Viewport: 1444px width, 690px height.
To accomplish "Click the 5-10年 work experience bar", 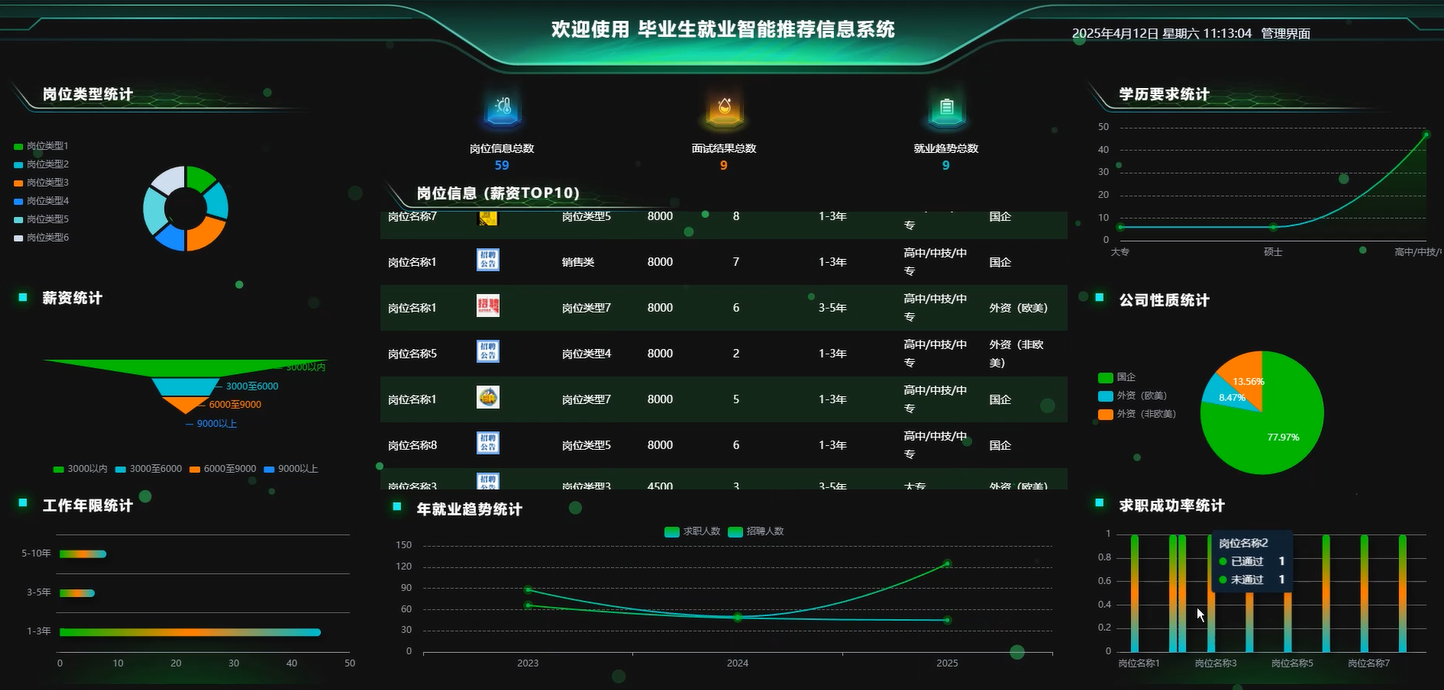I will [x=82, y=554].
